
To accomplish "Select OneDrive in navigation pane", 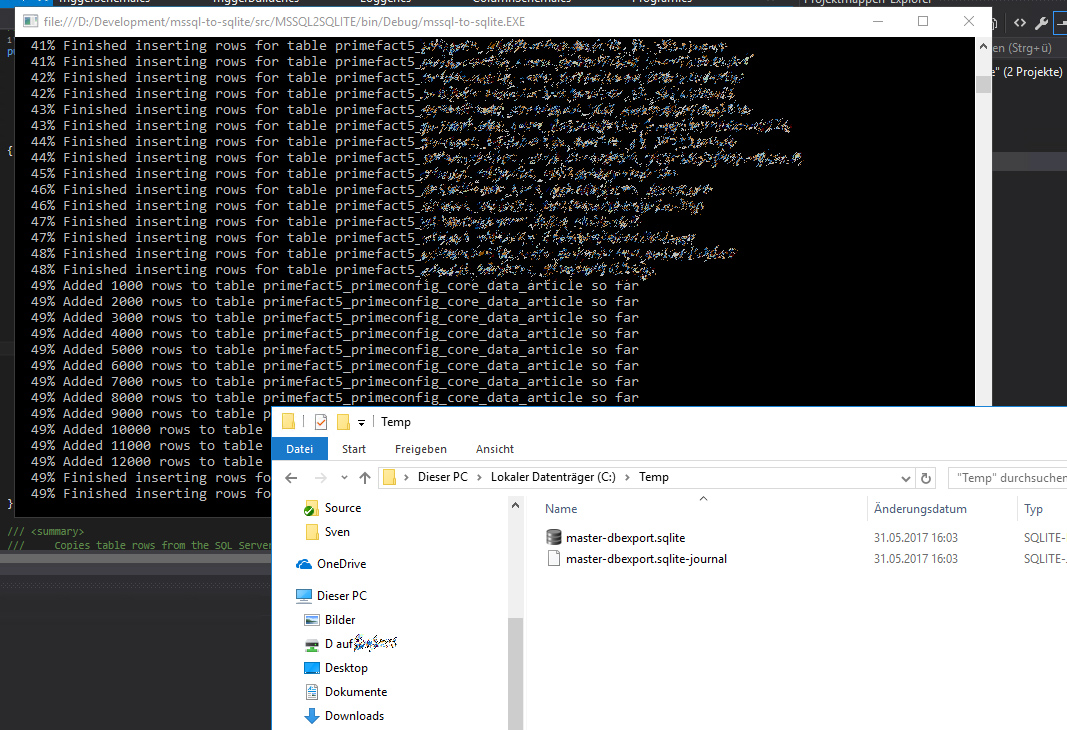I will pos(341,564).
